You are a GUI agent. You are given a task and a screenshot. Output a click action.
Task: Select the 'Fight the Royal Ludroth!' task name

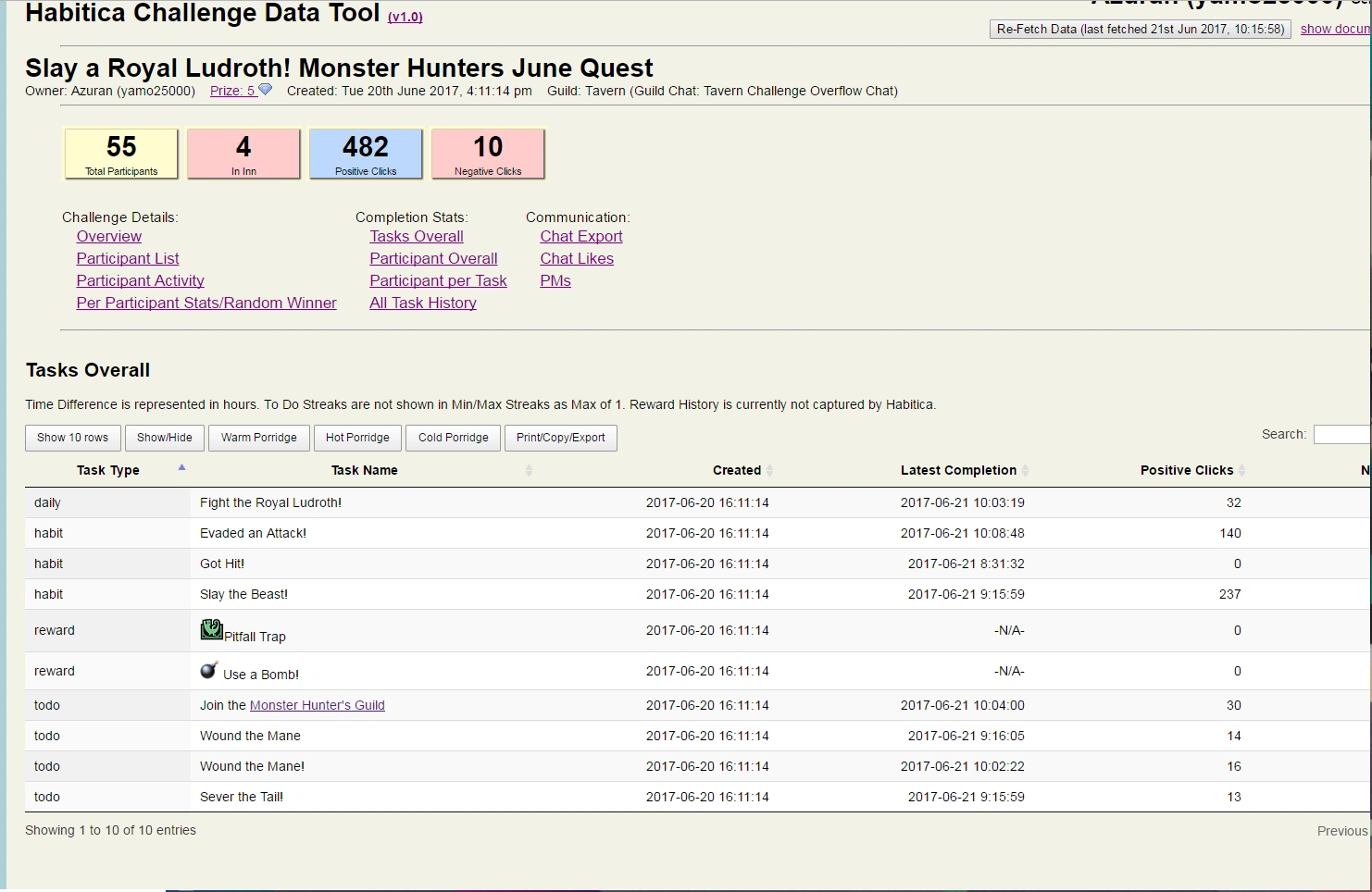(270, 502)
